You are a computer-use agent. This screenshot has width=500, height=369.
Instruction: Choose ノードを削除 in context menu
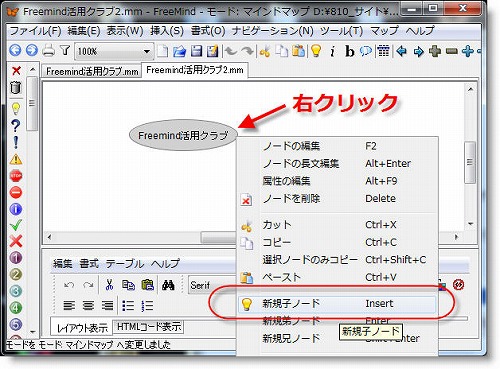[x=337, y=199]
